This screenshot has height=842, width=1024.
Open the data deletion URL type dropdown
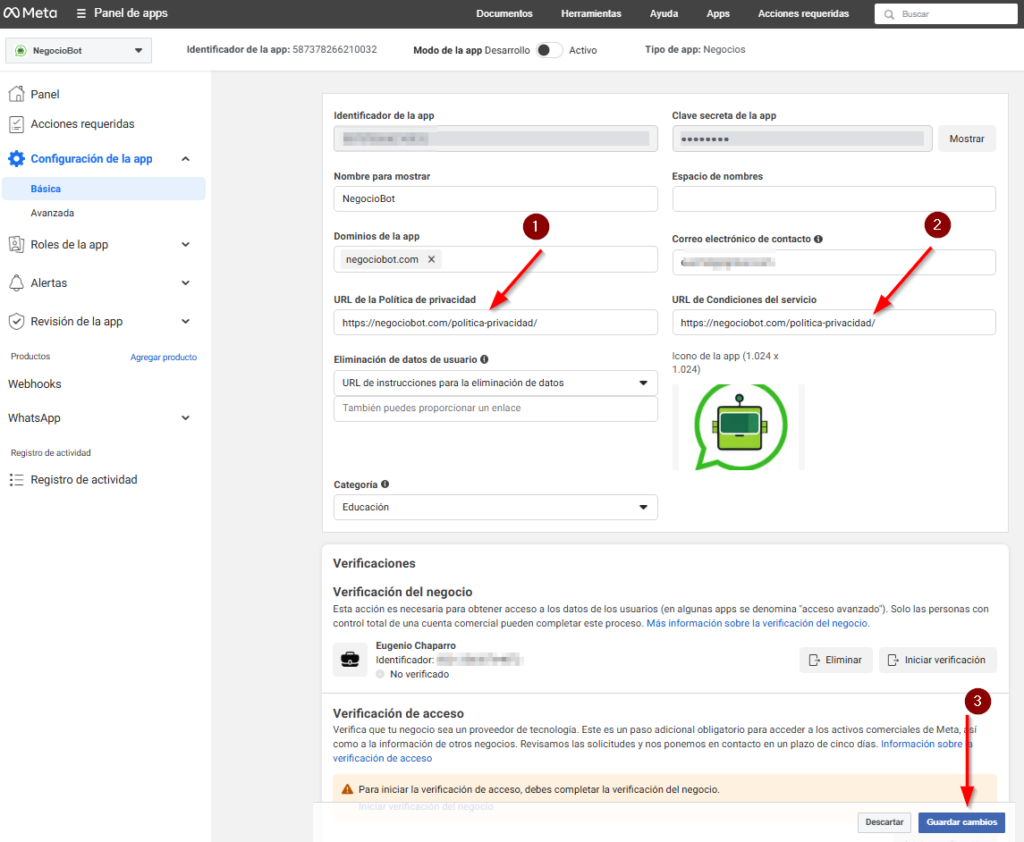pos(496,383)
